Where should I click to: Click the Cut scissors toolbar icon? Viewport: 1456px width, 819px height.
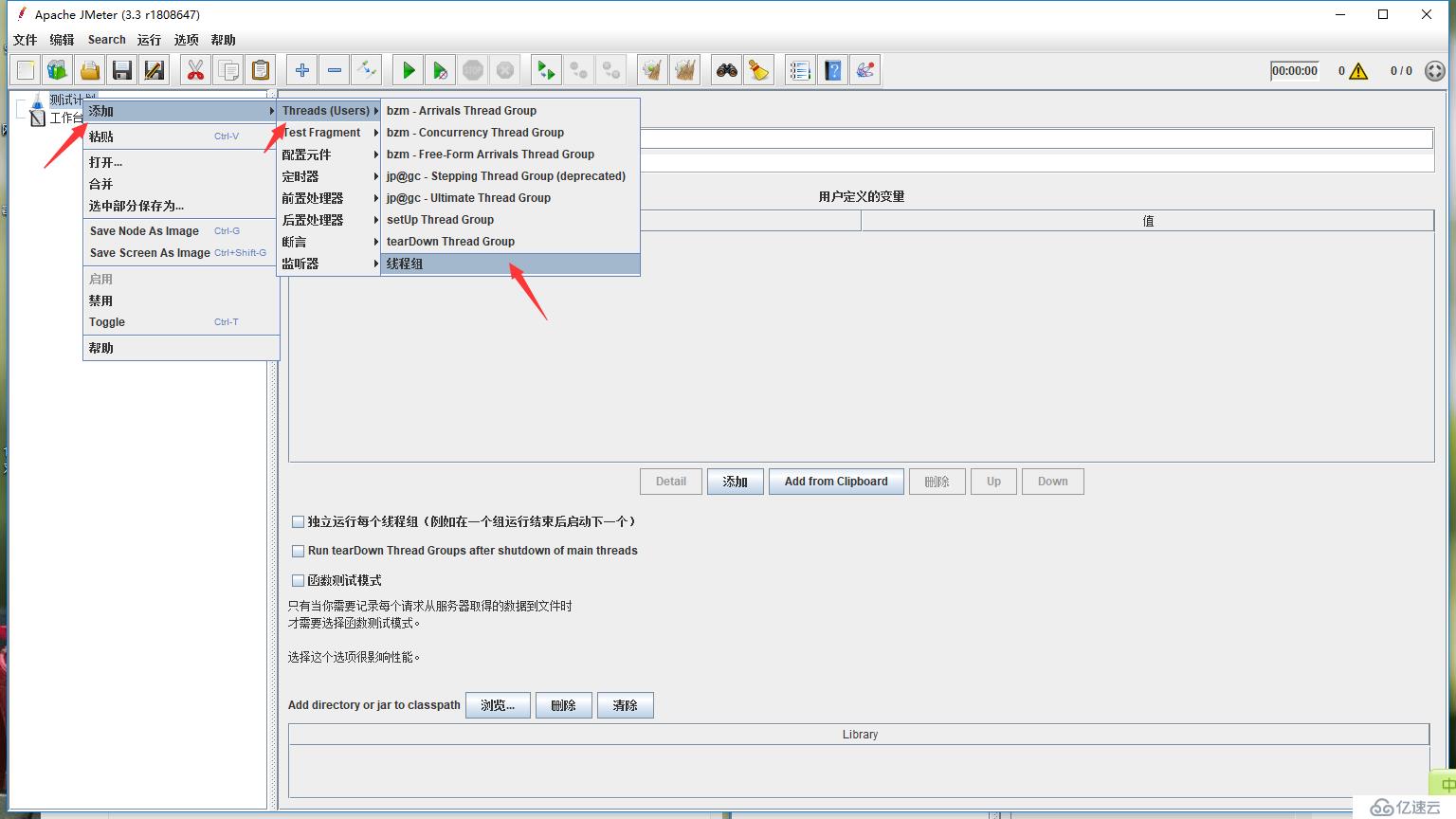[196, 70]
